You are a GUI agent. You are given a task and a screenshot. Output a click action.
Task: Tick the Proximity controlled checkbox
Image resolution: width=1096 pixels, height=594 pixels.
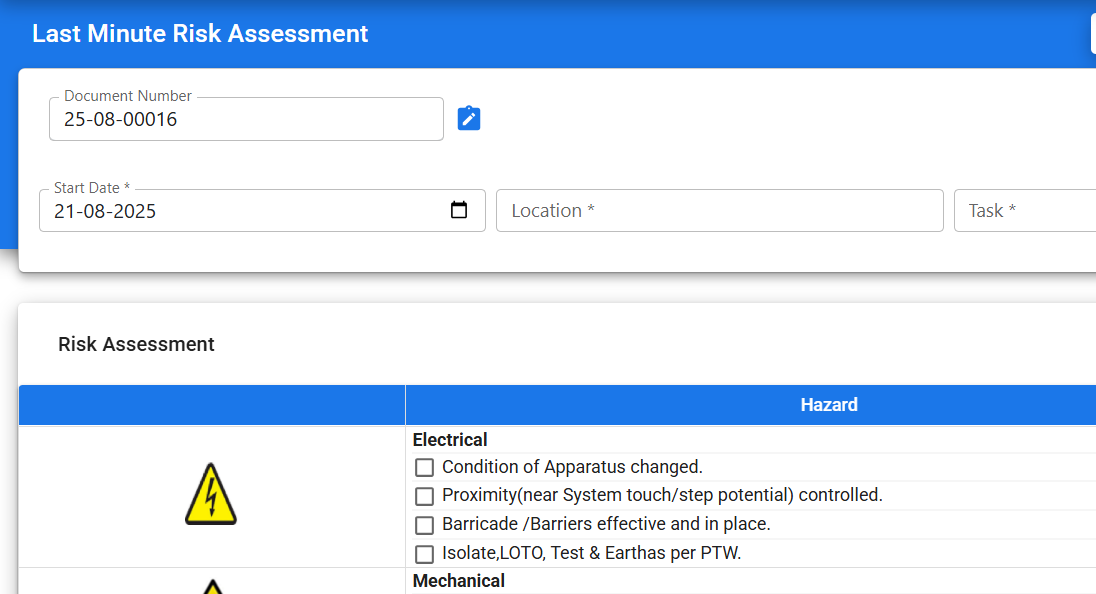425,496
